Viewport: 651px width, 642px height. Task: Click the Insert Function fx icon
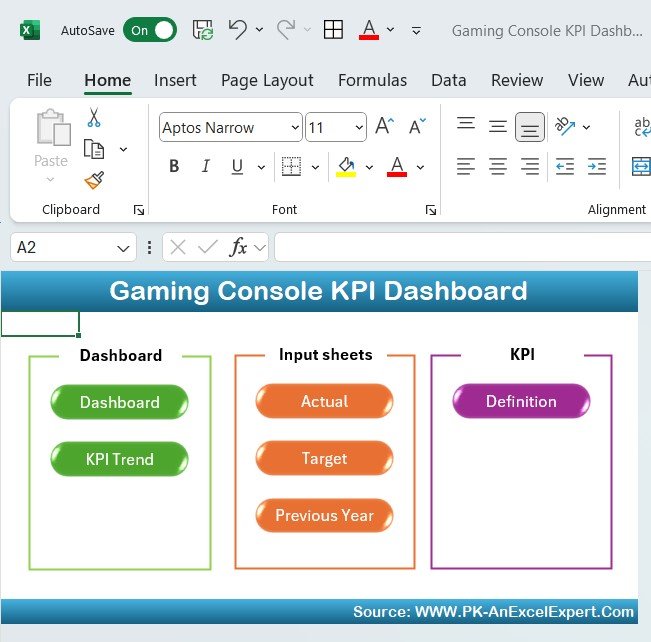tap(238, 247)
